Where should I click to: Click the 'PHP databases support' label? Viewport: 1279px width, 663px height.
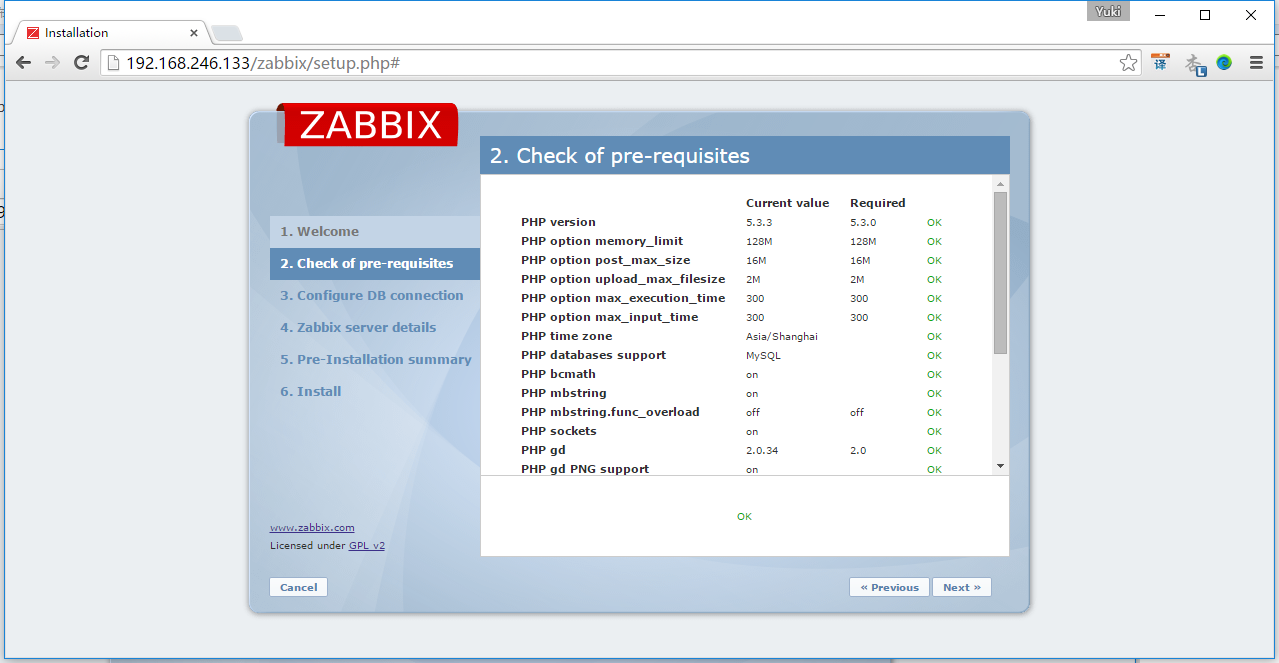point(593,355)
